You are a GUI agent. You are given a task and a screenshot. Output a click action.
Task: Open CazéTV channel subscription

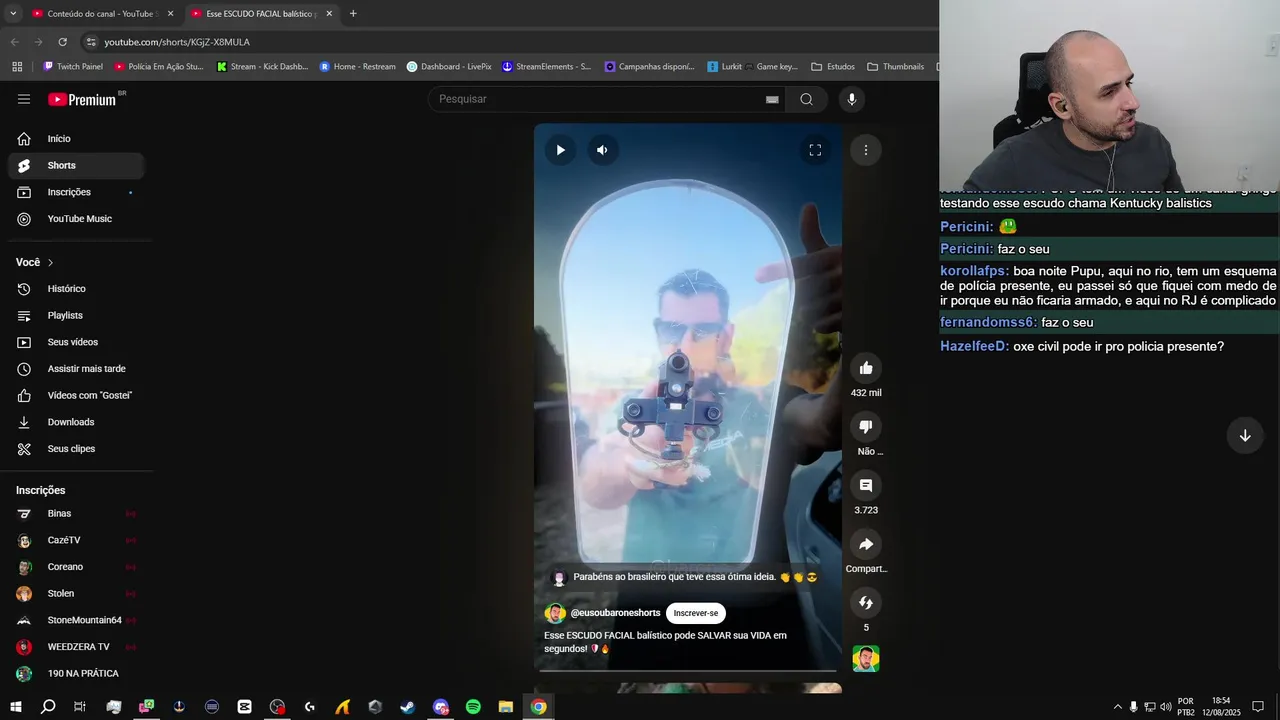pyautogui.click(x=76, y=540)
